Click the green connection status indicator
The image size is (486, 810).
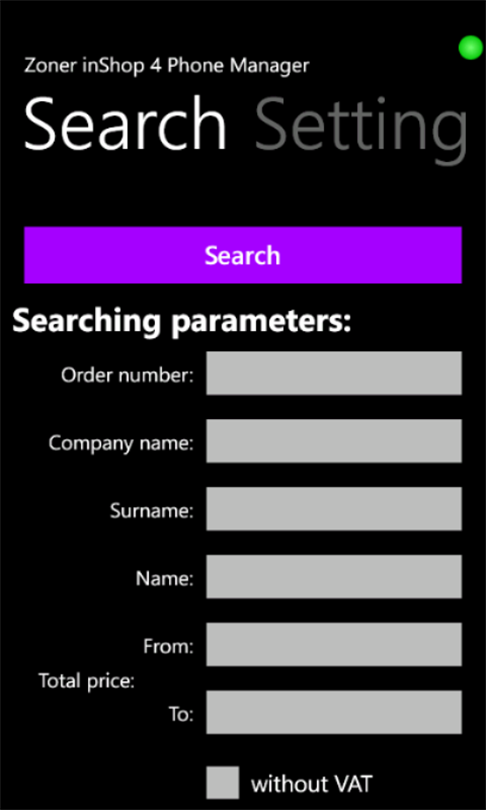click(471, 48)
